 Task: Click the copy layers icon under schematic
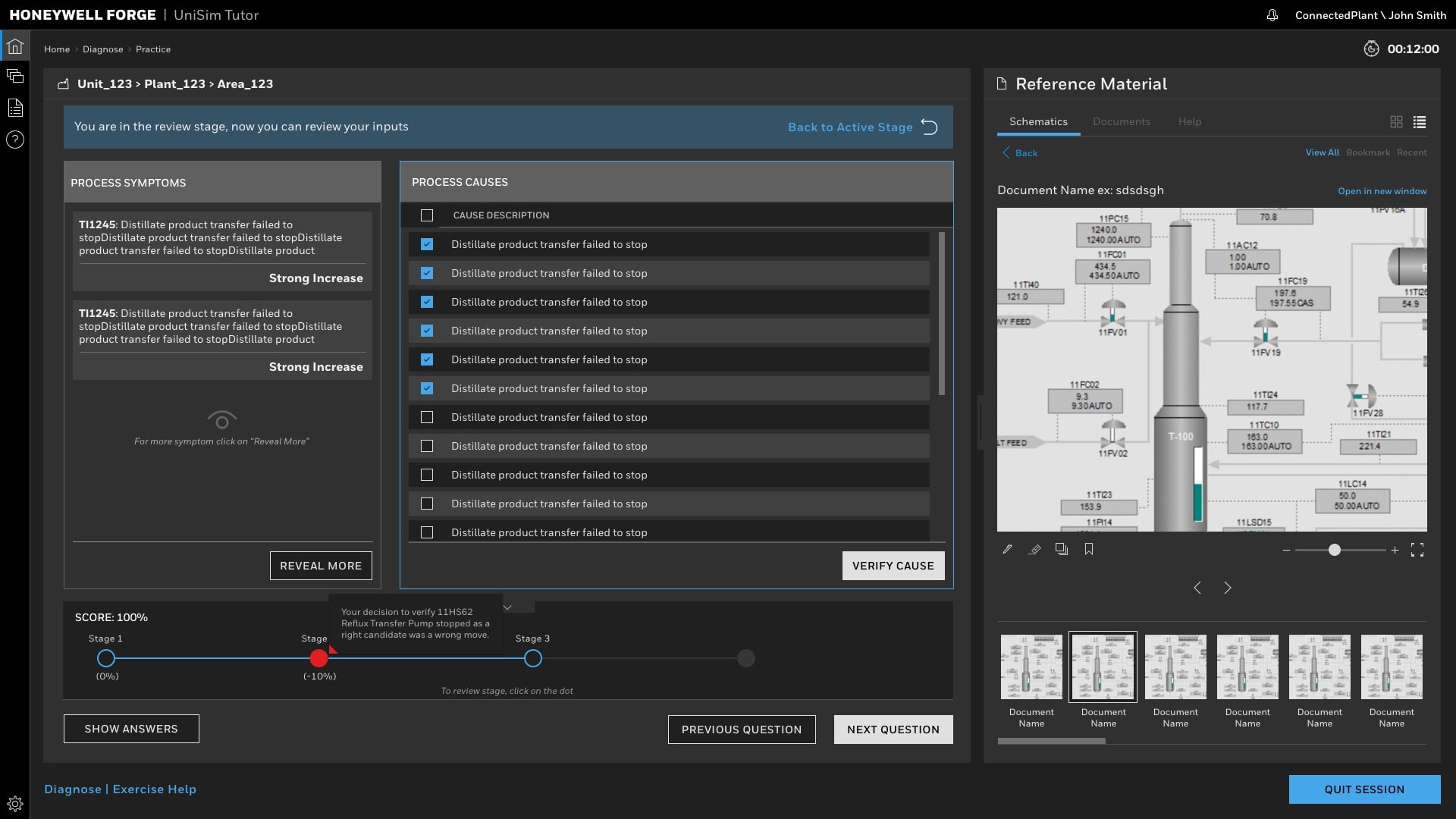click(1062, 549)
